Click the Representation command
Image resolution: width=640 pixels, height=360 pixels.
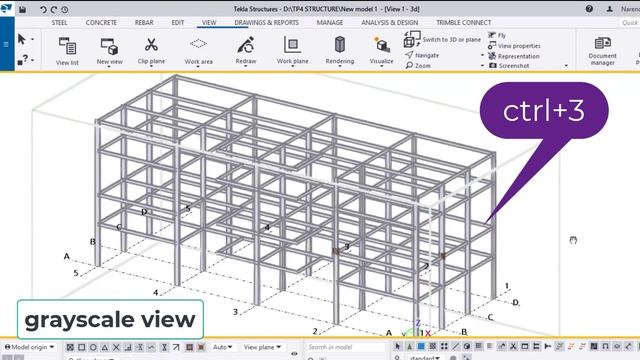pyautogui.click(x=514, y=56)
